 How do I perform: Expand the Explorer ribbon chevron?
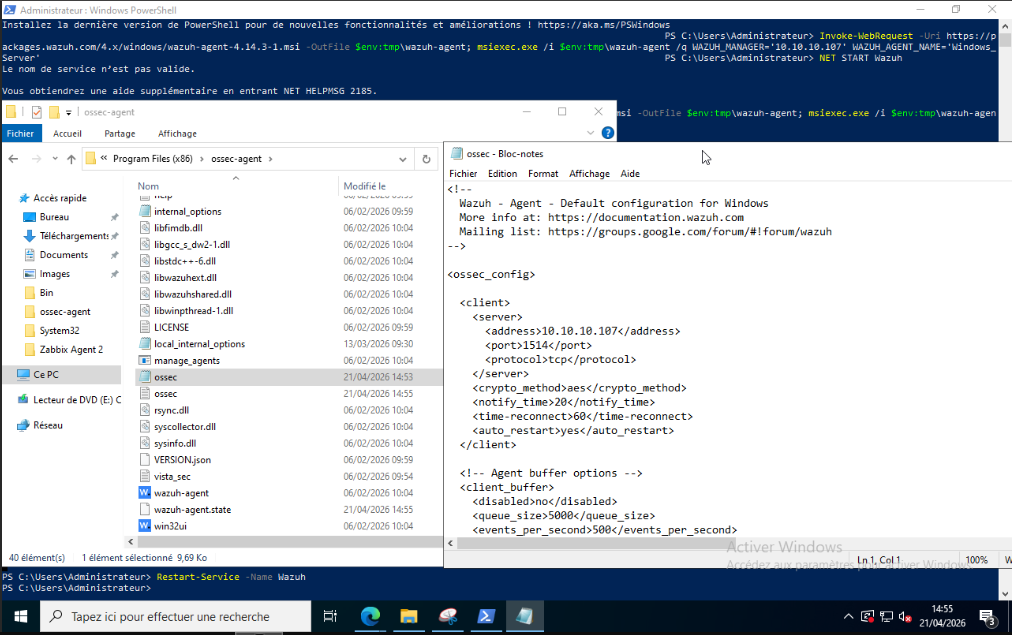coord(590,133)
